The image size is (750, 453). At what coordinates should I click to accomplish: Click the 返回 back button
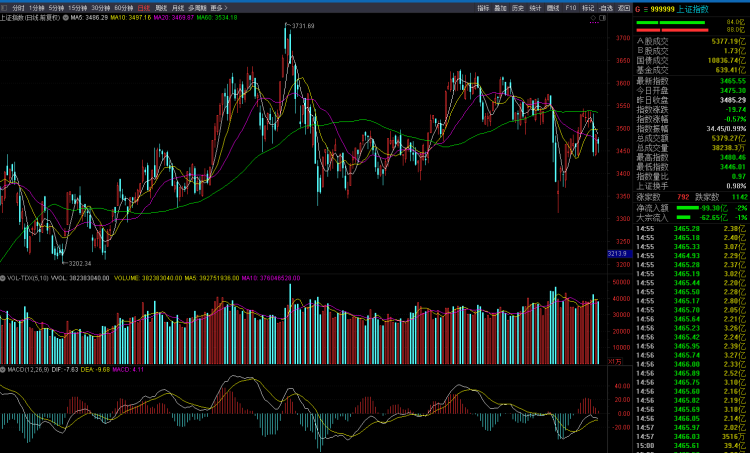tap(624, 8)
